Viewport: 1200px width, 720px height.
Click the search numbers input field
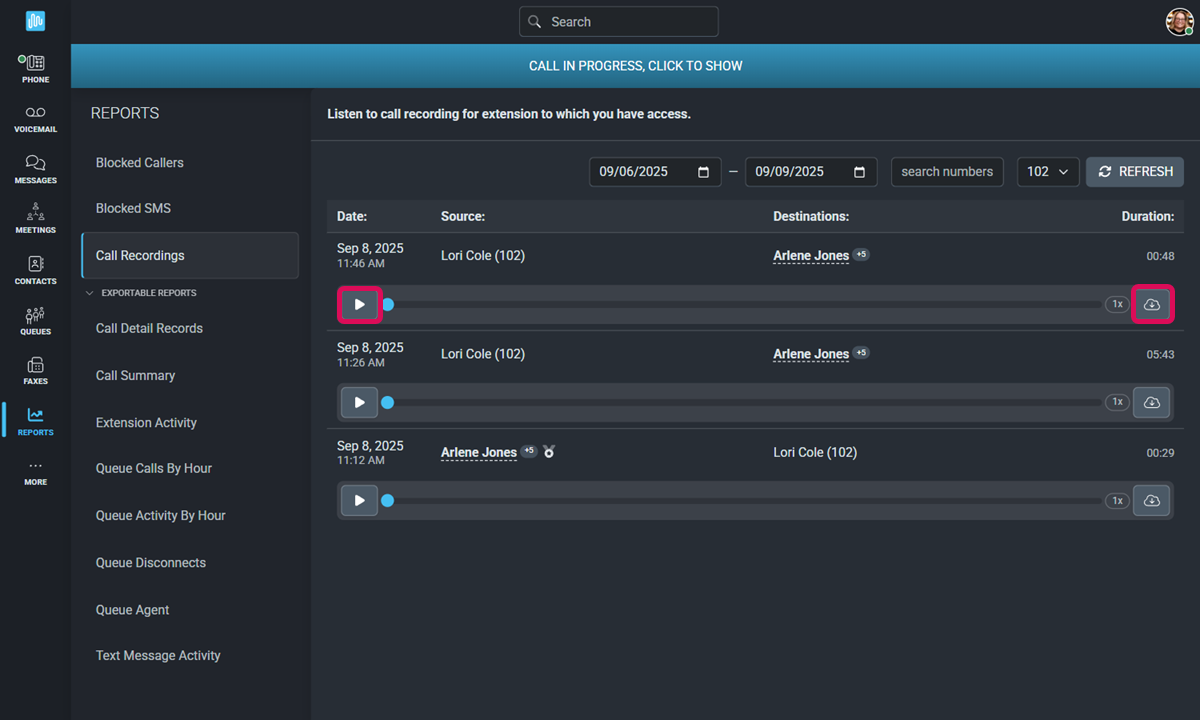click(946, 172)
